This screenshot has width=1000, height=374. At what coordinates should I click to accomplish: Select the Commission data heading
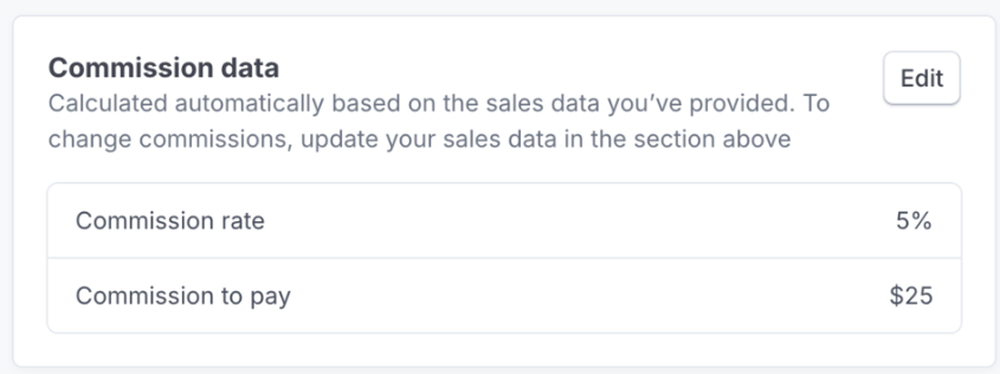[x=164, y=68]
